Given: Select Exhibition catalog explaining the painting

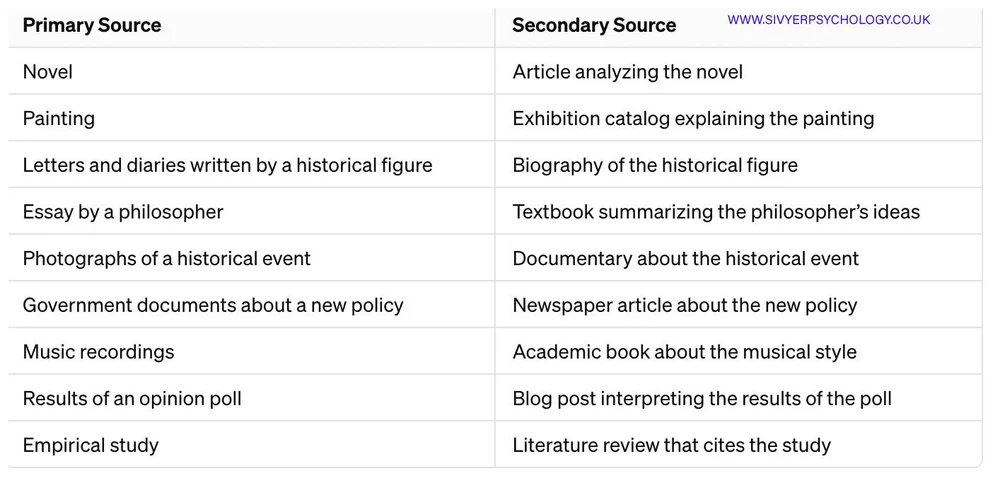Looking at the screenshot, I should [x=693, y=118].
